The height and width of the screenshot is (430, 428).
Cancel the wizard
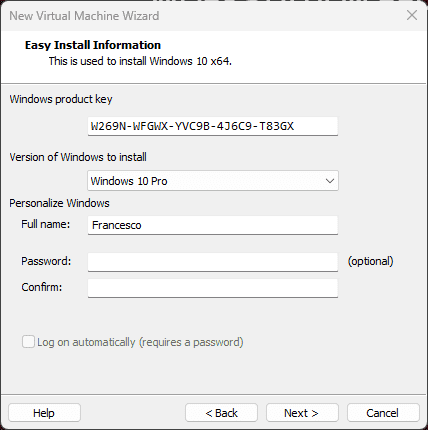click(x=383, y=413)
